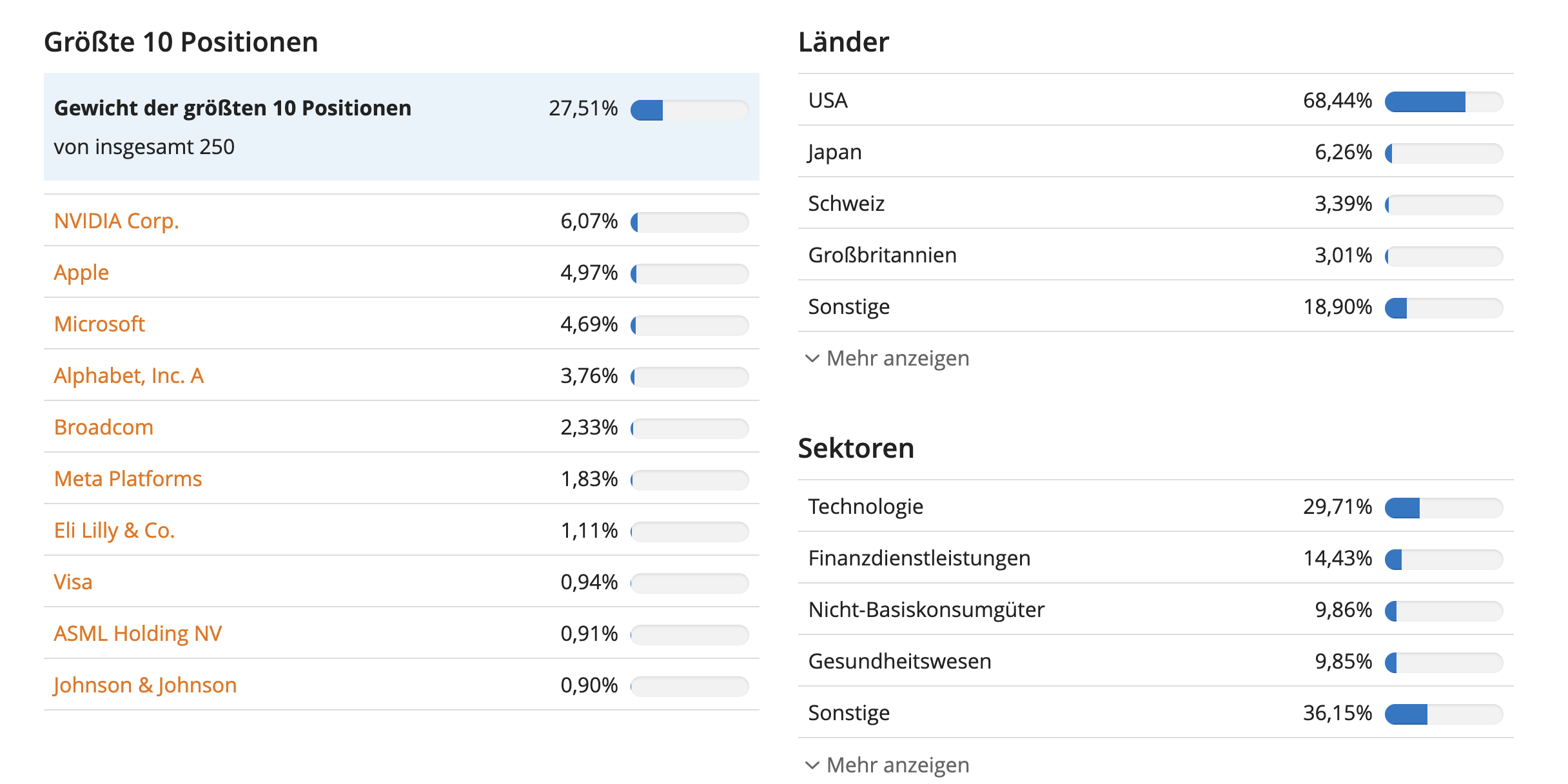Open the Broadcom holding link

point(103,427)
